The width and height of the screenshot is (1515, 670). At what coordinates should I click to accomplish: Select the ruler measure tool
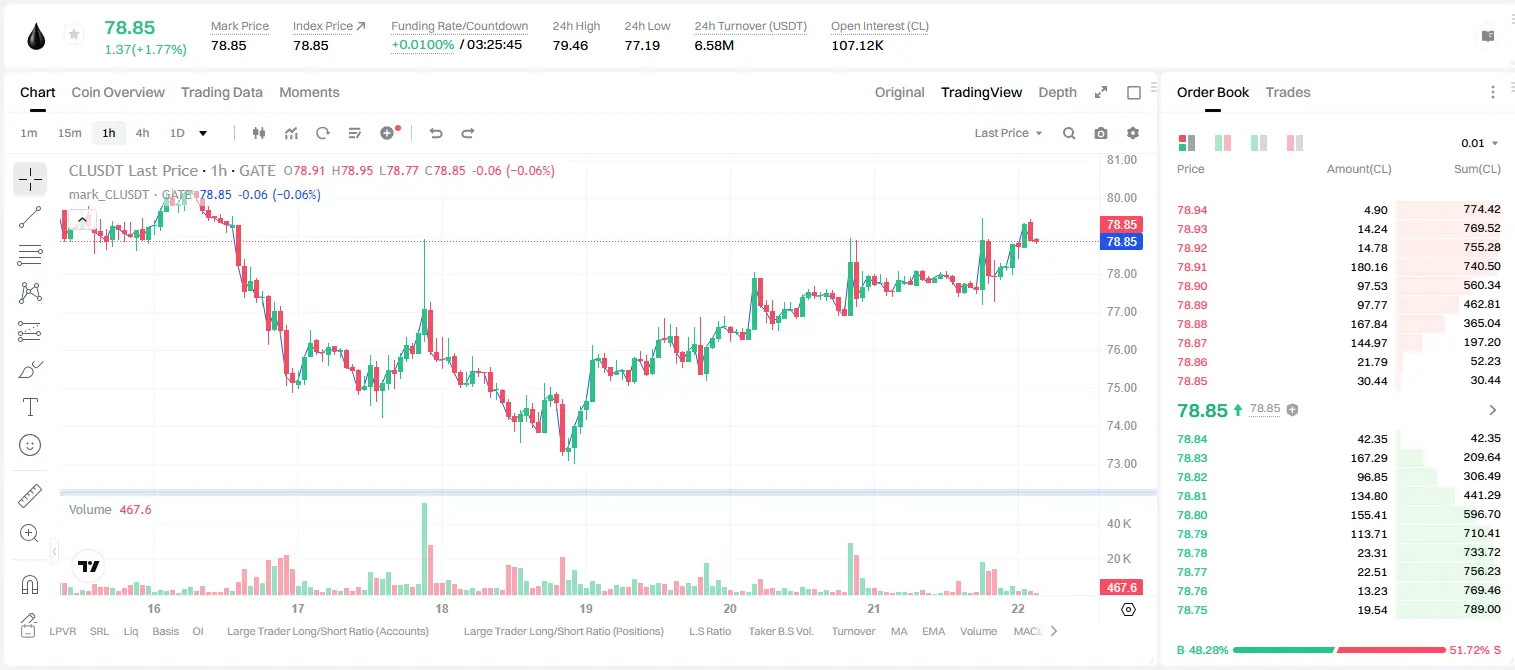coord(30,496)
